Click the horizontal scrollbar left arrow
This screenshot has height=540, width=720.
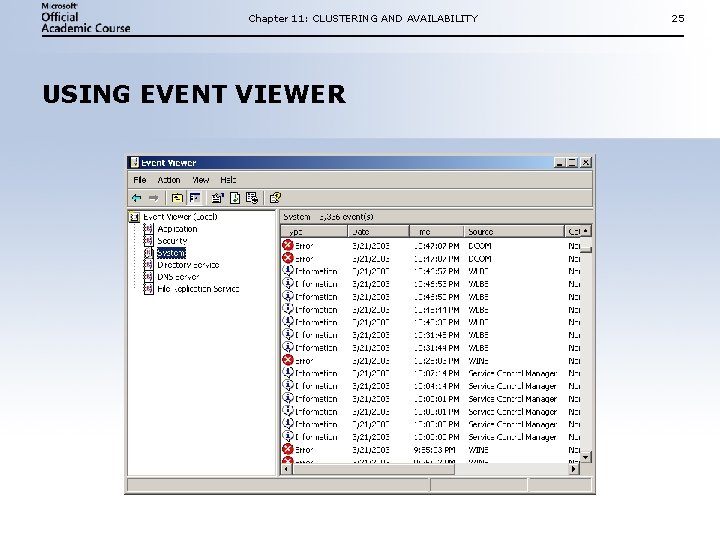coord(287,469)
